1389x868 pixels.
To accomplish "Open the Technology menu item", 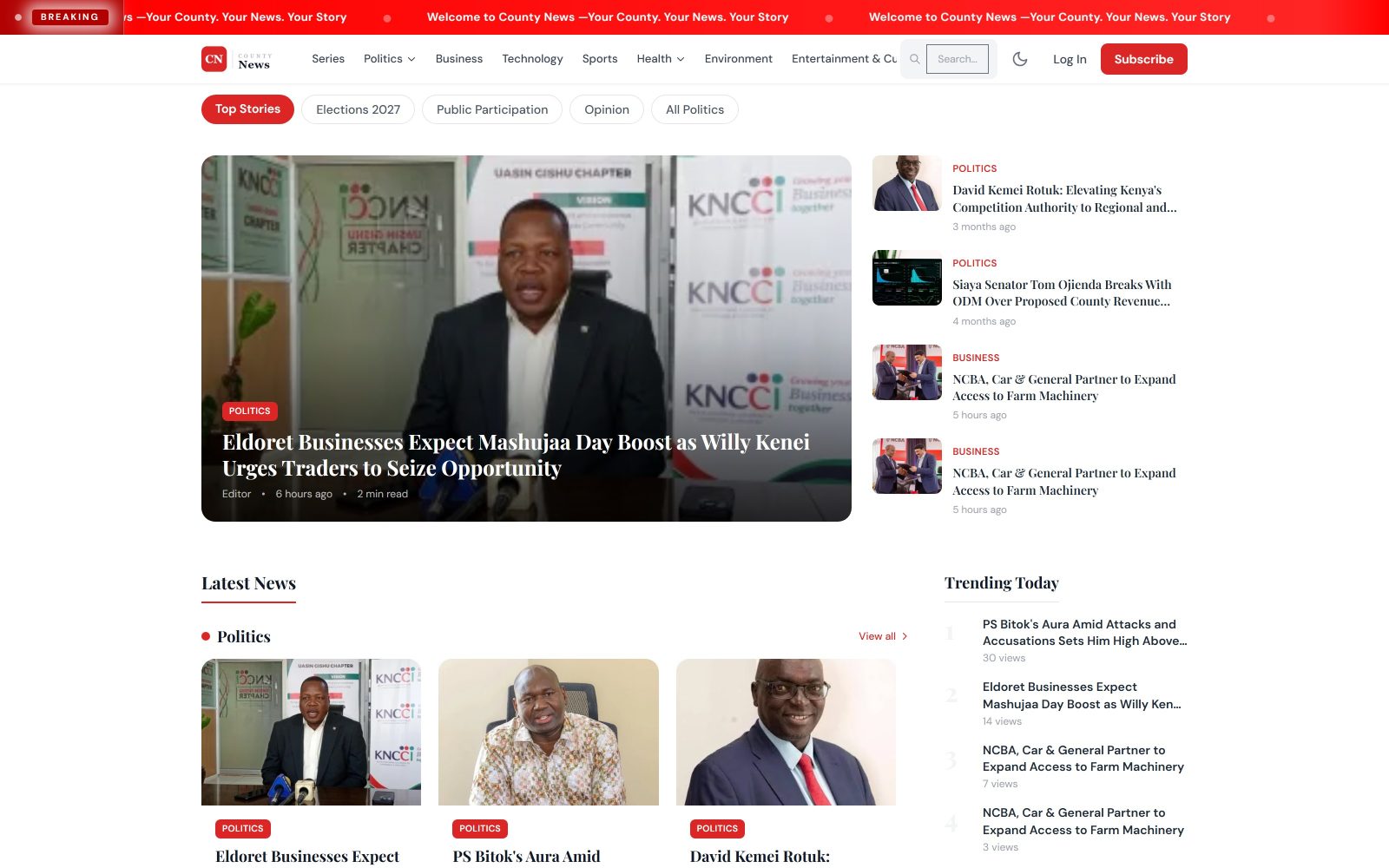I will (x=532, y=59).
